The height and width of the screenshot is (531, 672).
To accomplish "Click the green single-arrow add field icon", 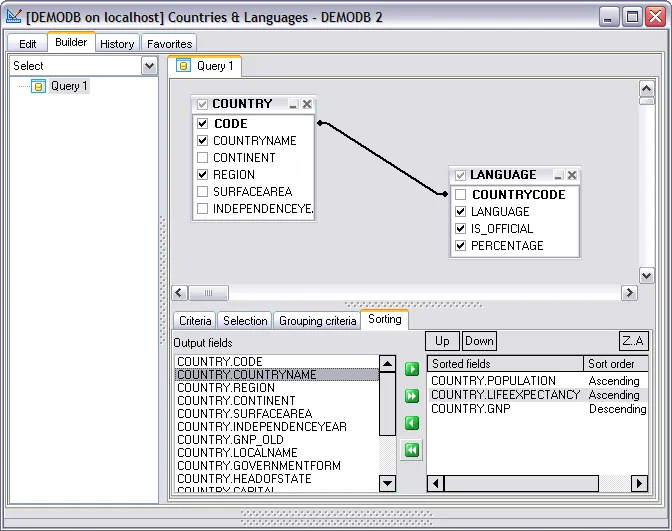I will coord(411,369).
